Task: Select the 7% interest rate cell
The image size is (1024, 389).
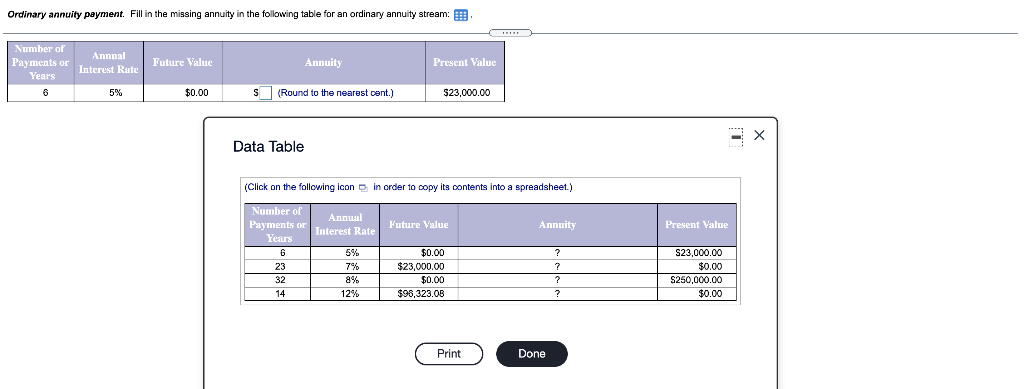Action: [x=345, y=266]
